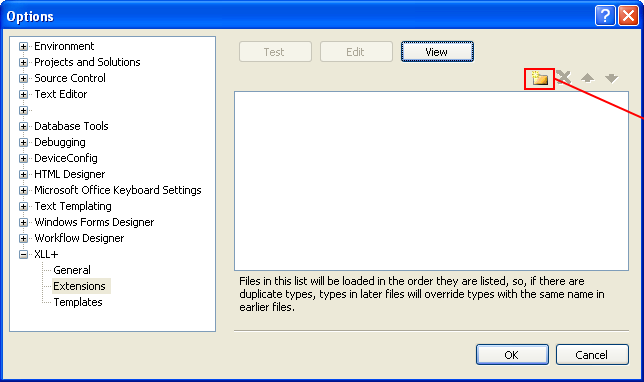Expand the Environment node
This screenshot has width=644, height=382.
click(x=23, y=46)
